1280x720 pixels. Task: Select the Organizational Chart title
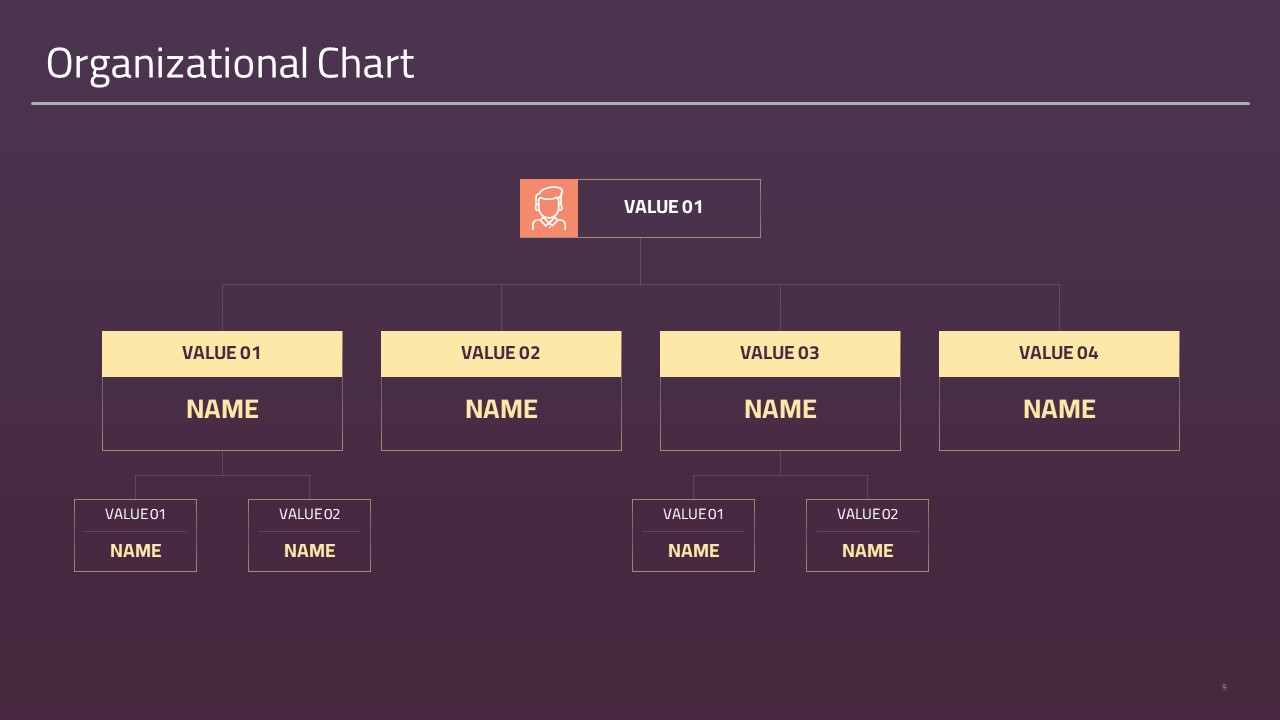click(x=230, y=64)
